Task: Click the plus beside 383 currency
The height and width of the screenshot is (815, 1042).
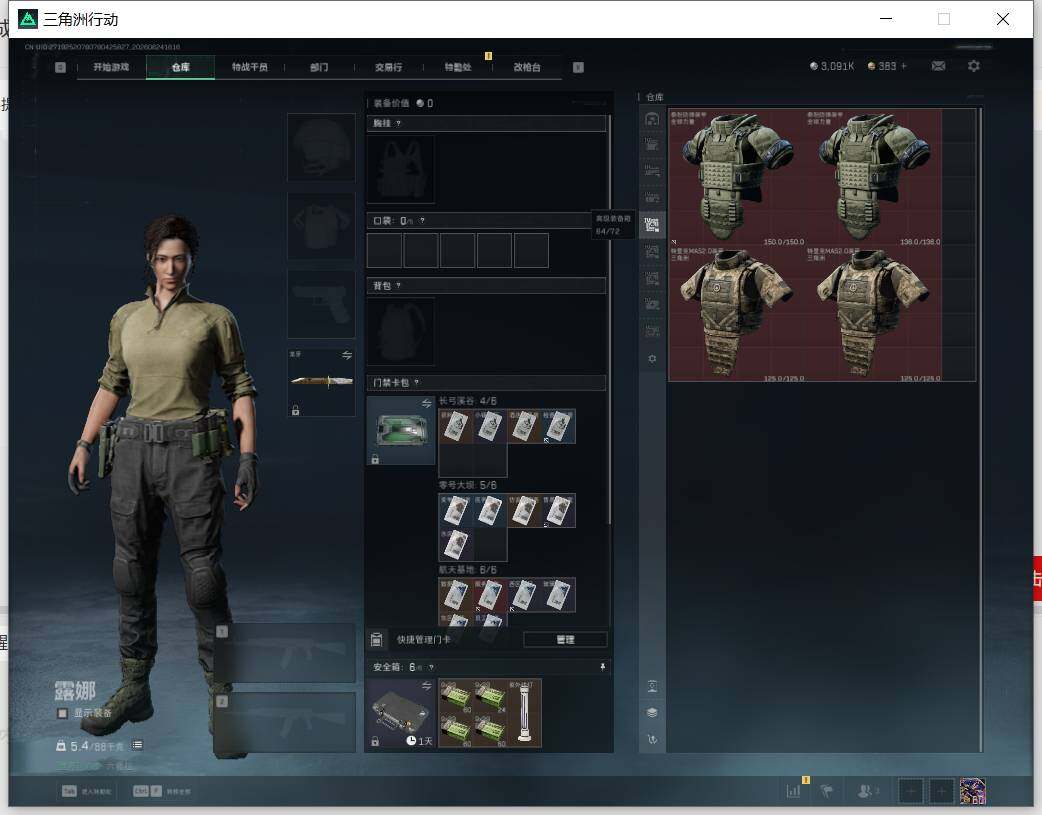Action: pyautogui.click(x=904, y=66)
